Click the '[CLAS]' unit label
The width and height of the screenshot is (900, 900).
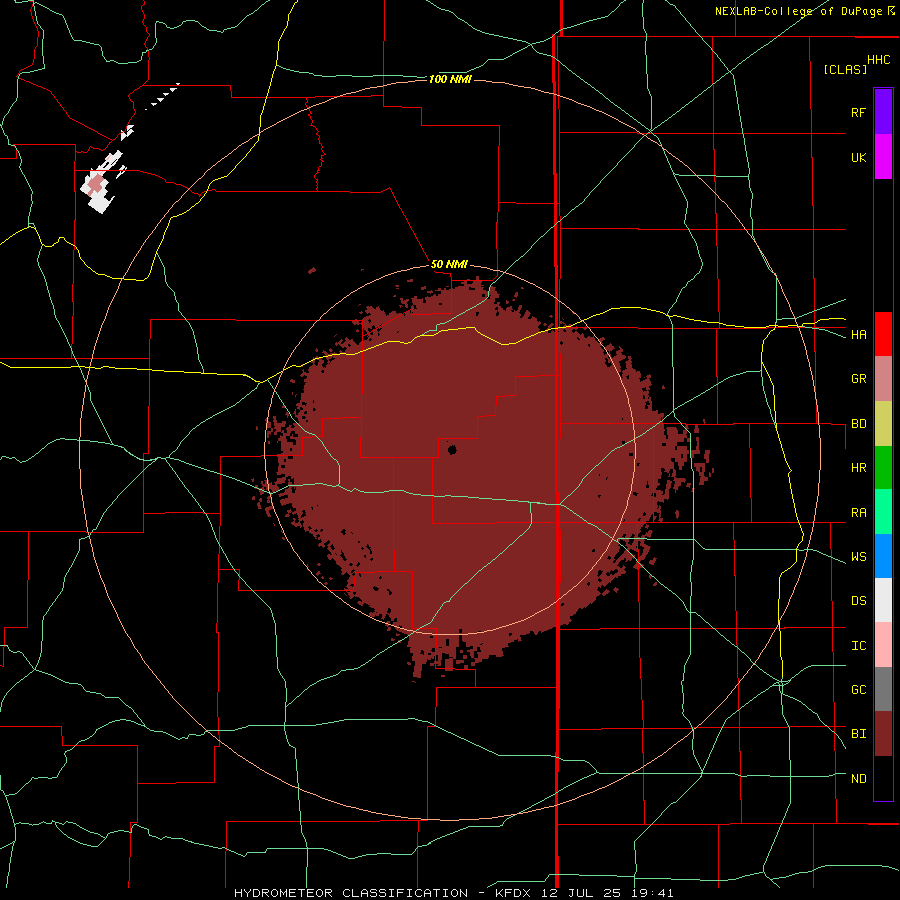845,69
